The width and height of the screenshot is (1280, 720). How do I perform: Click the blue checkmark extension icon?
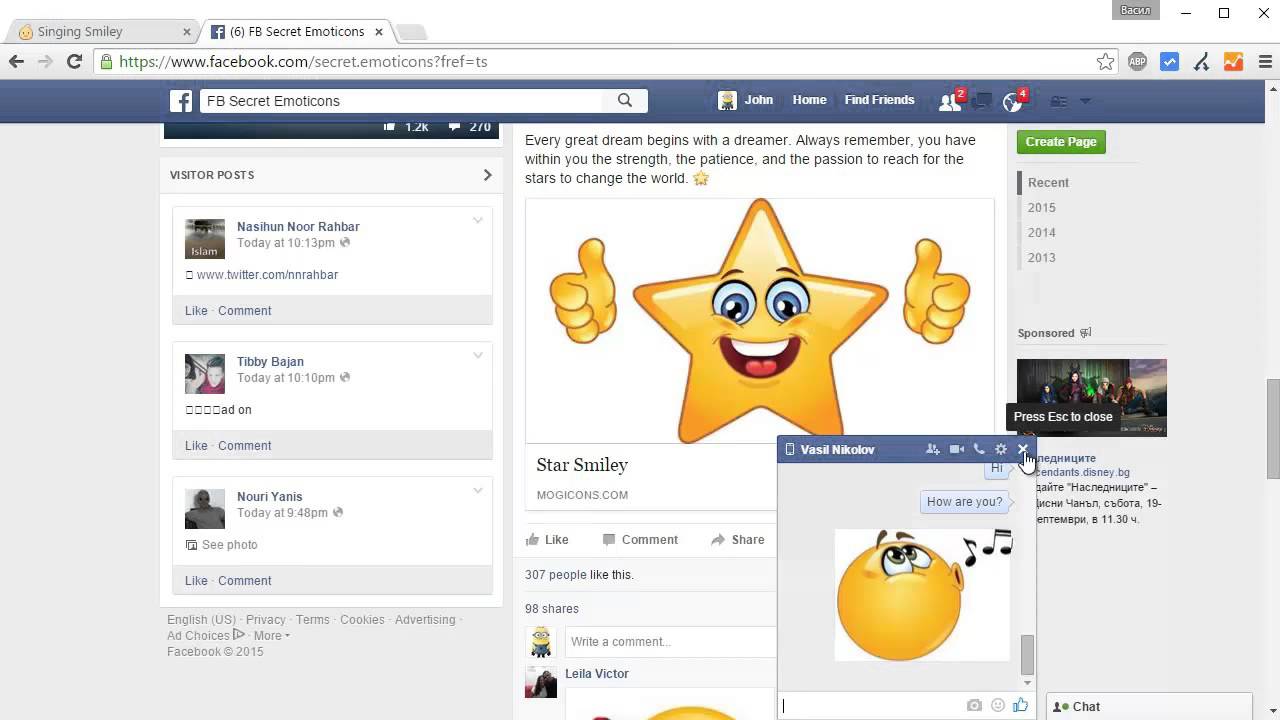(1169, 62)
